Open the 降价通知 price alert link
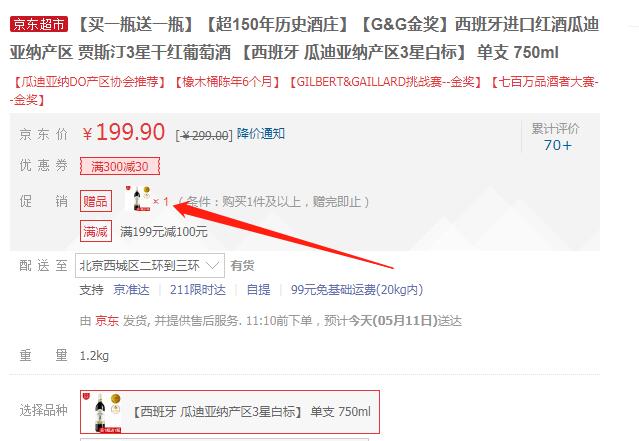 (x=261, y=133)
